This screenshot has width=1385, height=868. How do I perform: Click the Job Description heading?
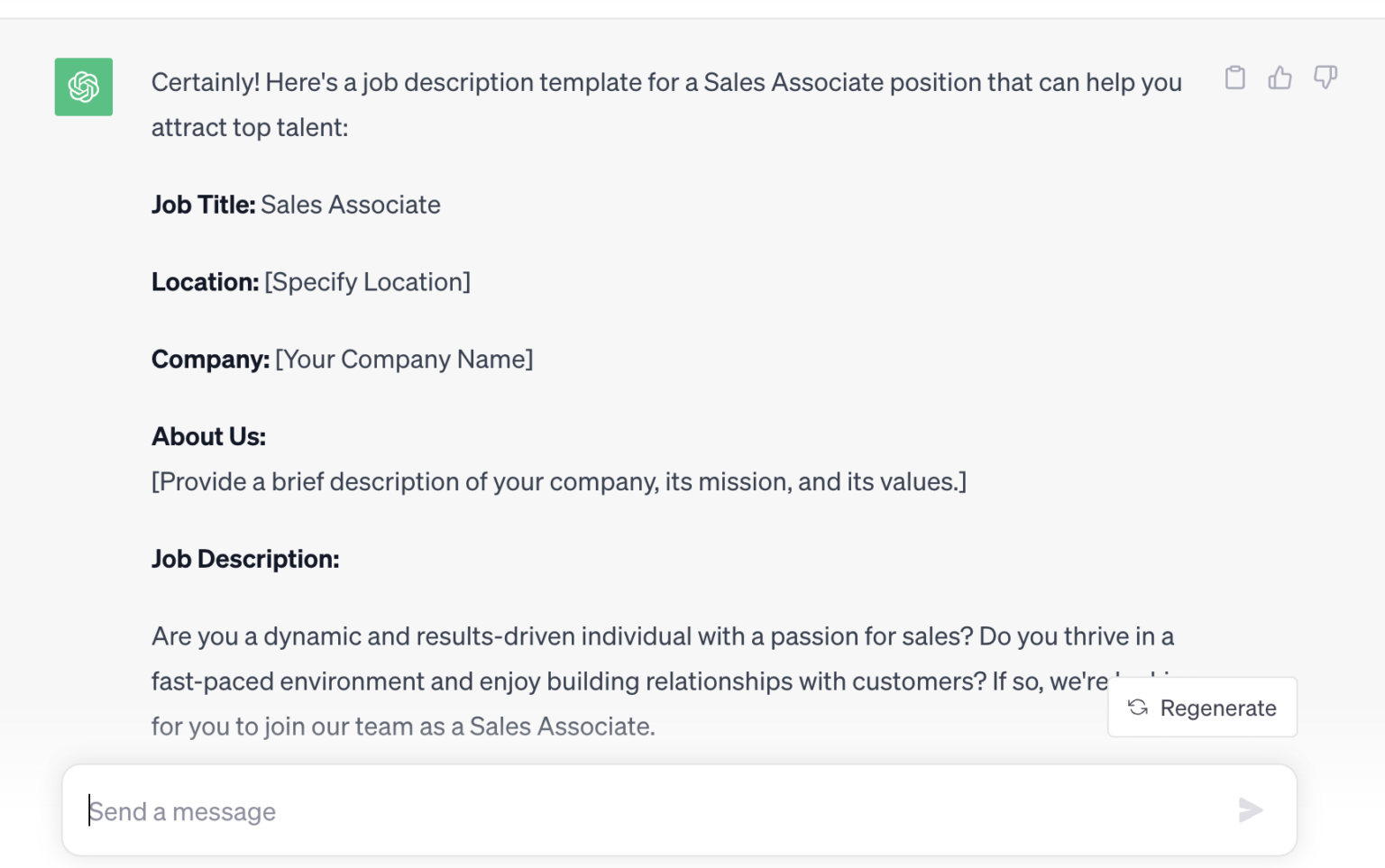pos(244,559)
